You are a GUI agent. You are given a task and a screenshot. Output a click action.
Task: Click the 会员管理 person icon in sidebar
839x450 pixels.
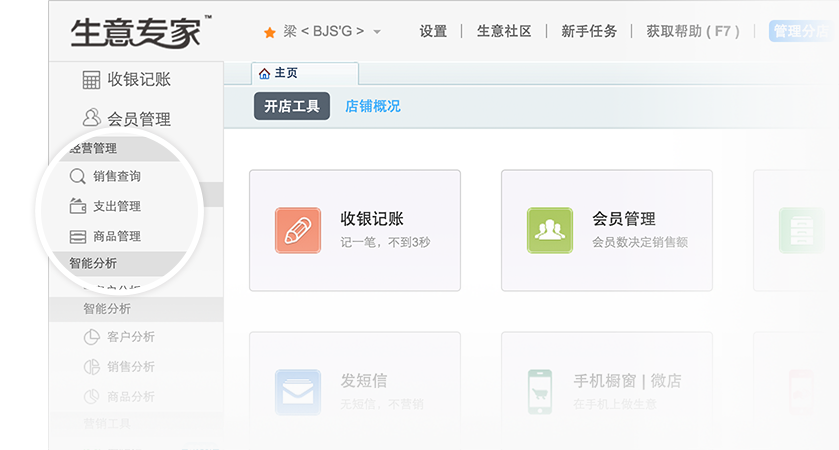click(x=91, y=118)
